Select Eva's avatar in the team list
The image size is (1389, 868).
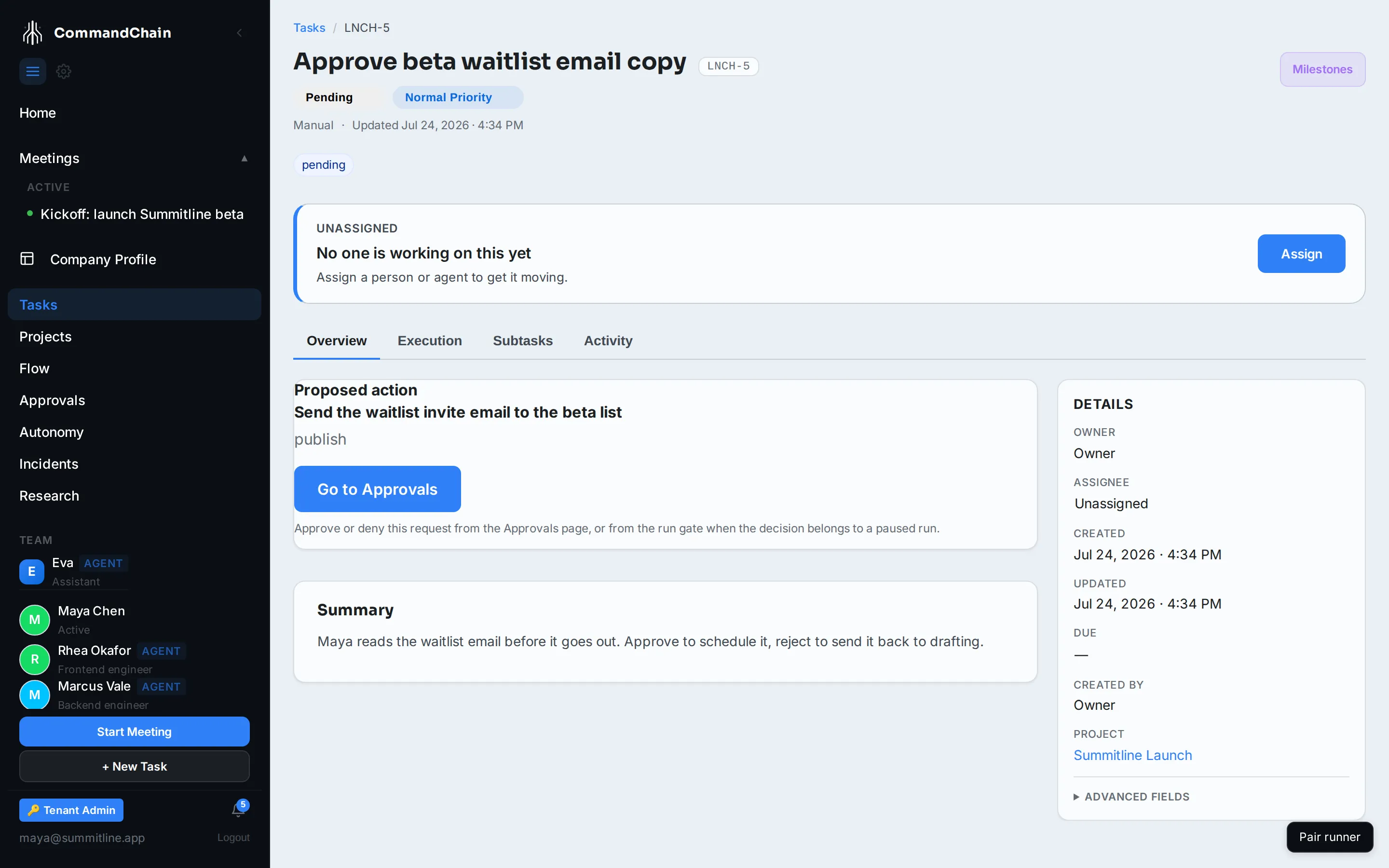[31, 572]
